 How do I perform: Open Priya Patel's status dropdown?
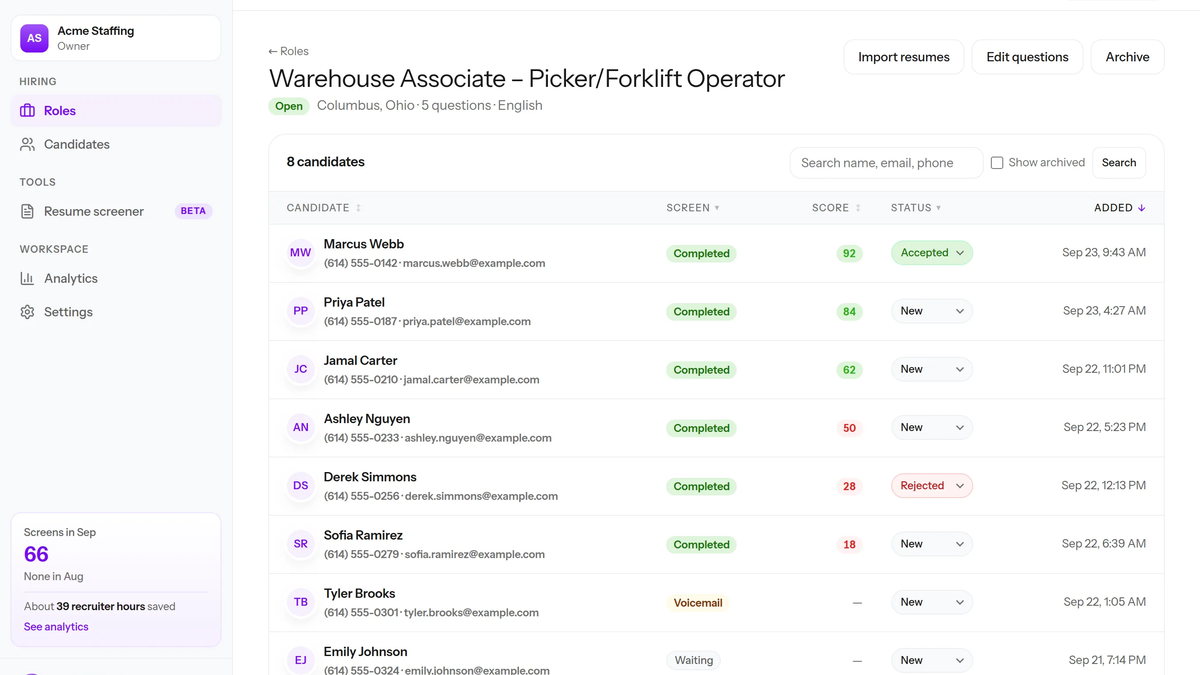(x=932, y=311)
